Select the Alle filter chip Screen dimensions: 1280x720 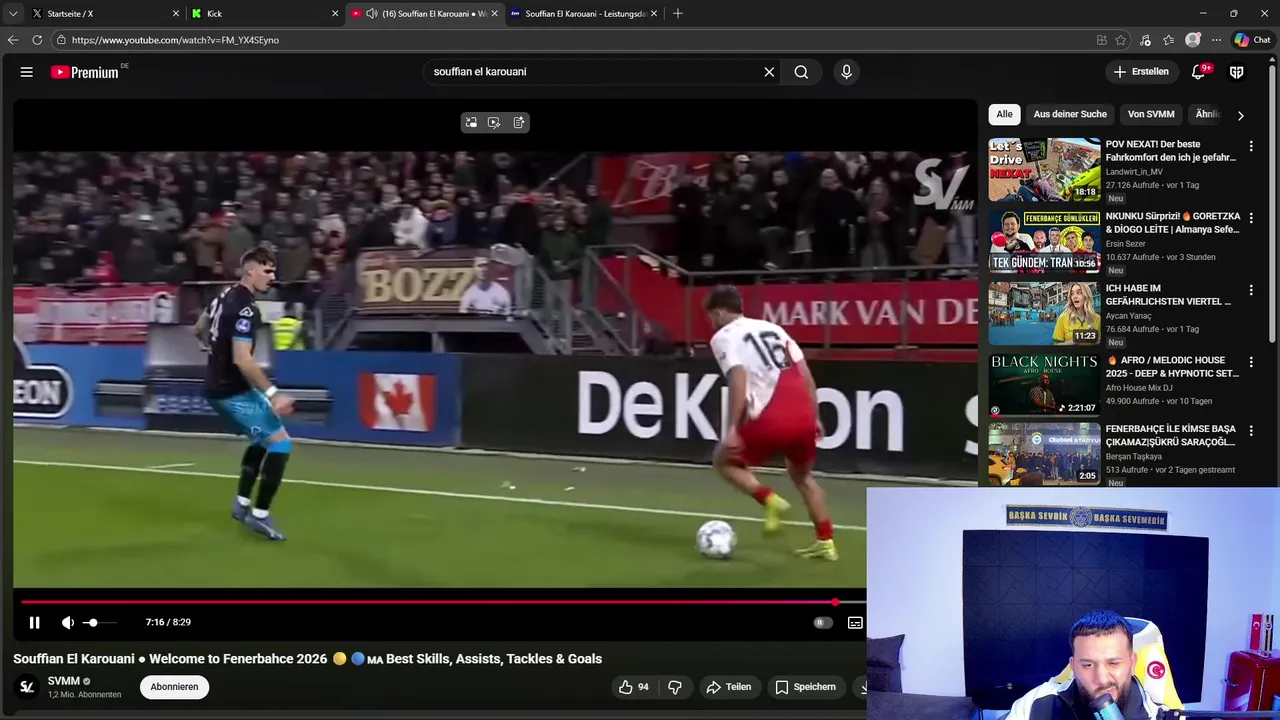(1004, 114)
